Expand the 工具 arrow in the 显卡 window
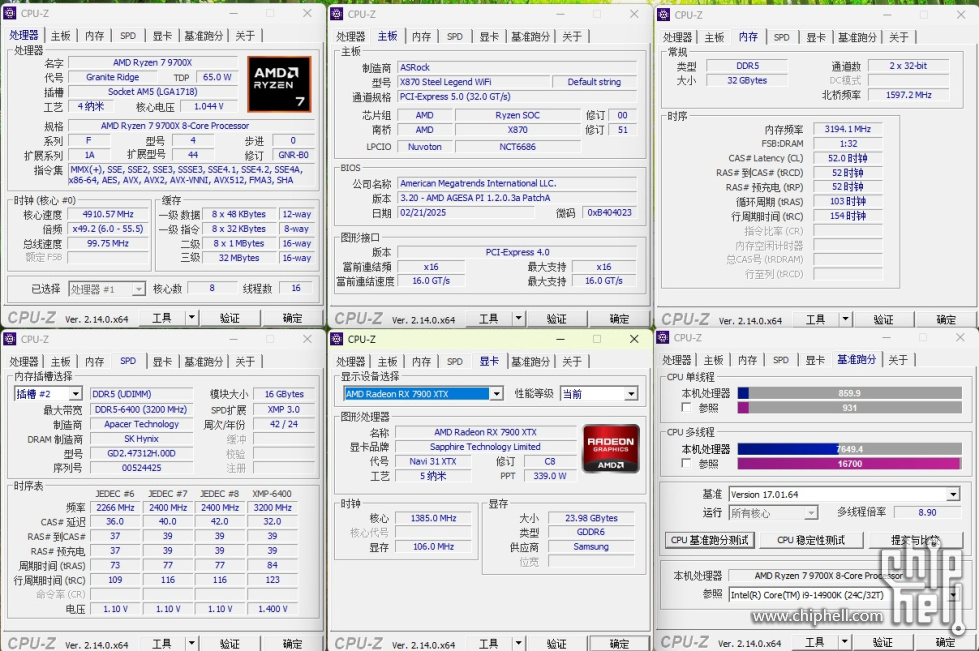 (x=518, y=644)
